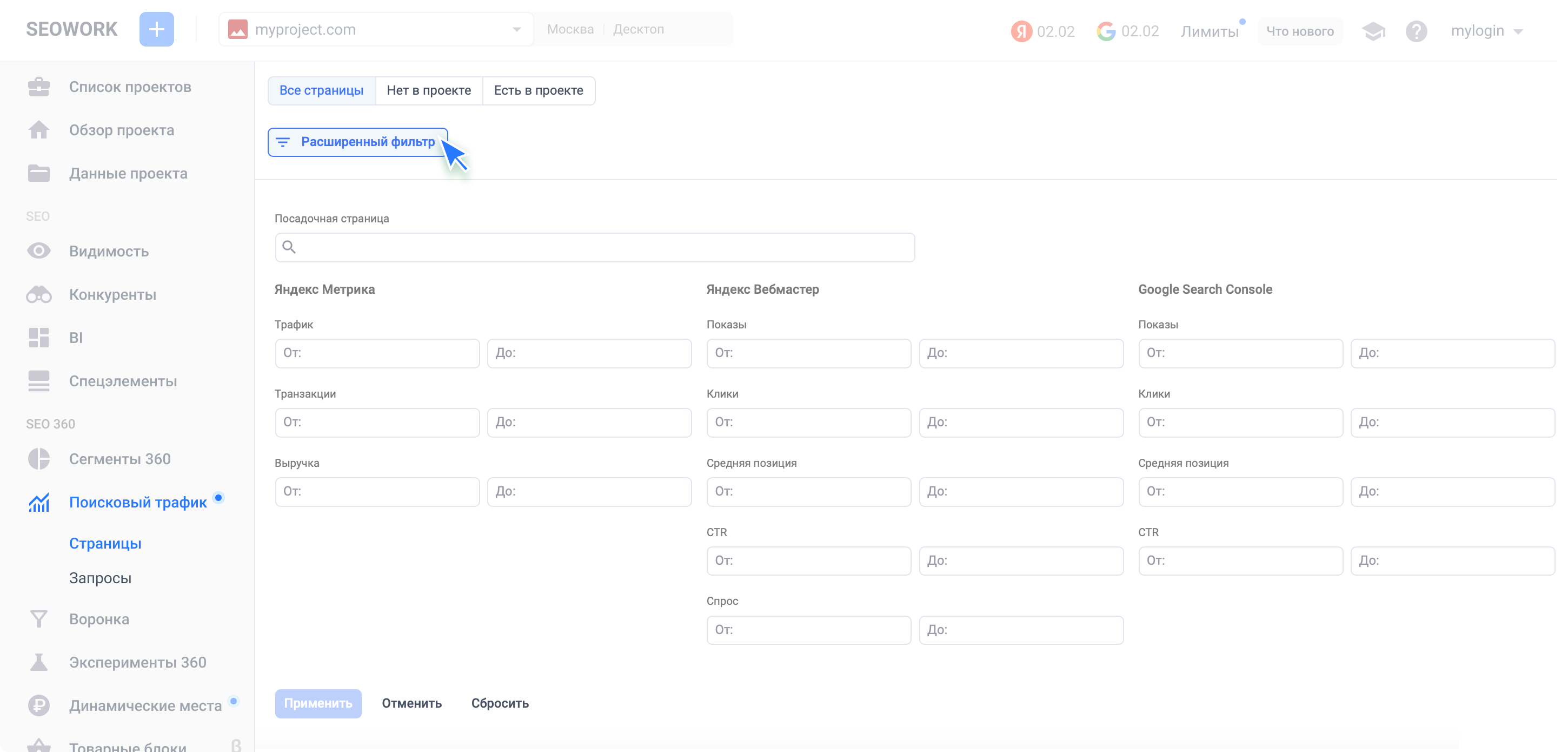The height and width of the screenshot is (752, 1568).
Task: Click the question mark help icon
Action: pyautogui.click(x=1416, y=31)
